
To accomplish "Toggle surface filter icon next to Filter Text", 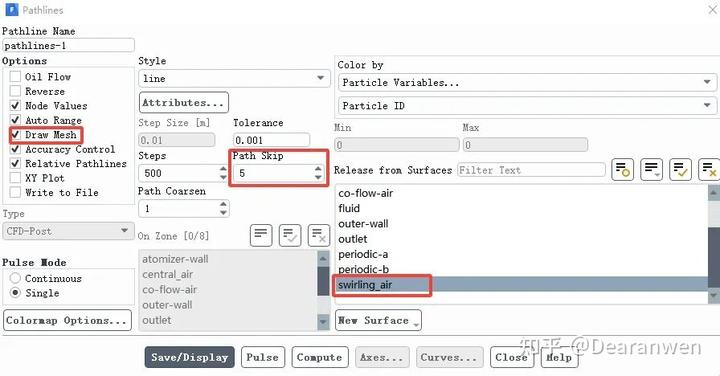I will click(623, 169).
